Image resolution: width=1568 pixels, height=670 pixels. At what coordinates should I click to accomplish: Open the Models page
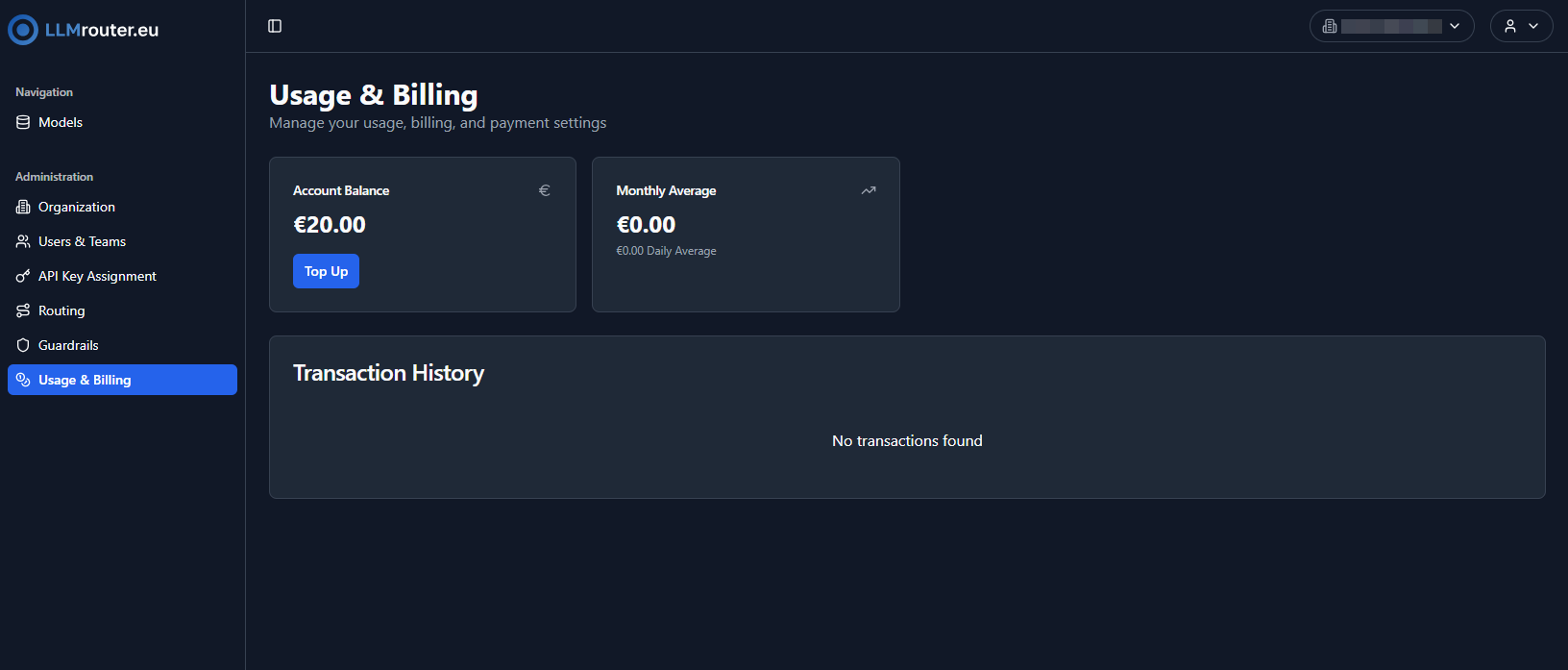(x=61, y=122)
